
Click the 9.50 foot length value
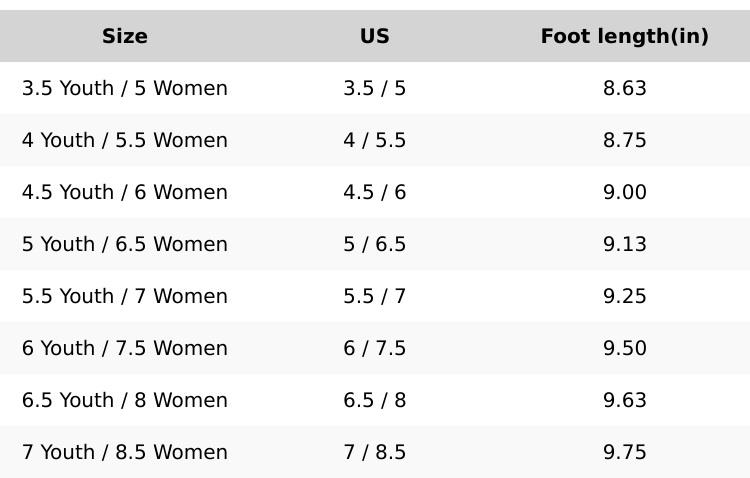(624, 349)
